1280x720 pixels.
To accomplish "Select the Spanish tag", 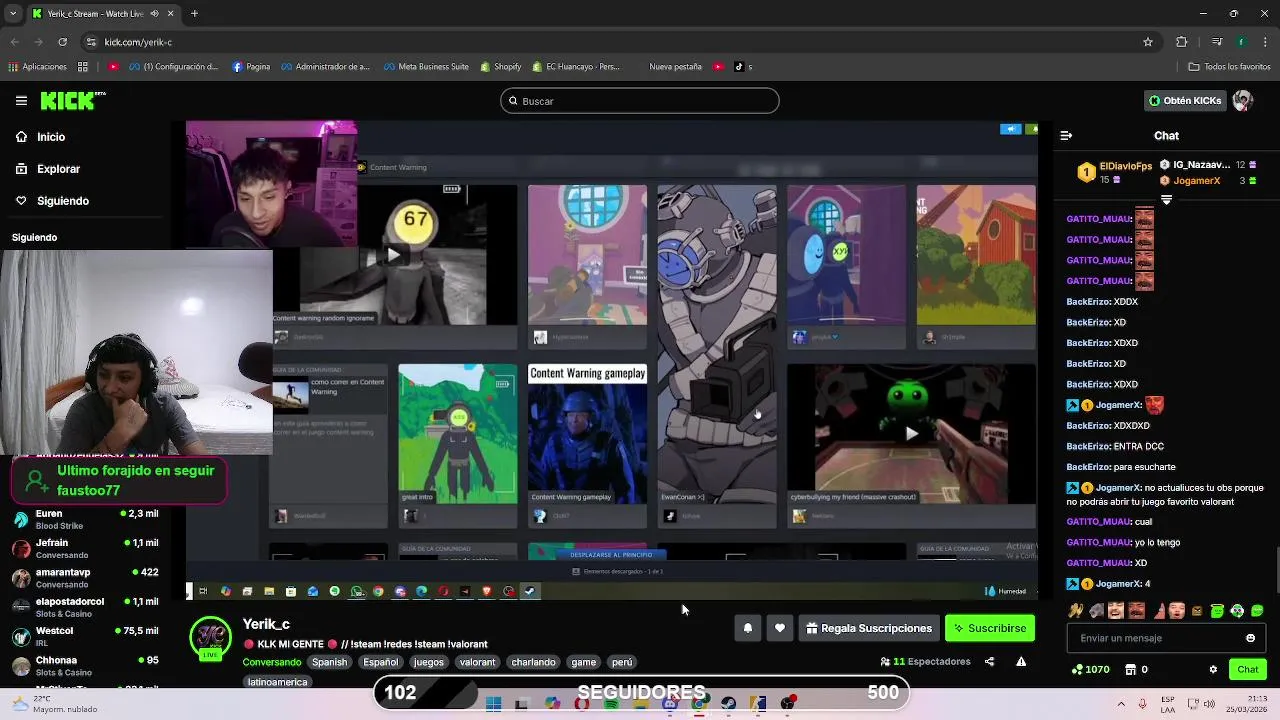I will (x=329, y=662).
